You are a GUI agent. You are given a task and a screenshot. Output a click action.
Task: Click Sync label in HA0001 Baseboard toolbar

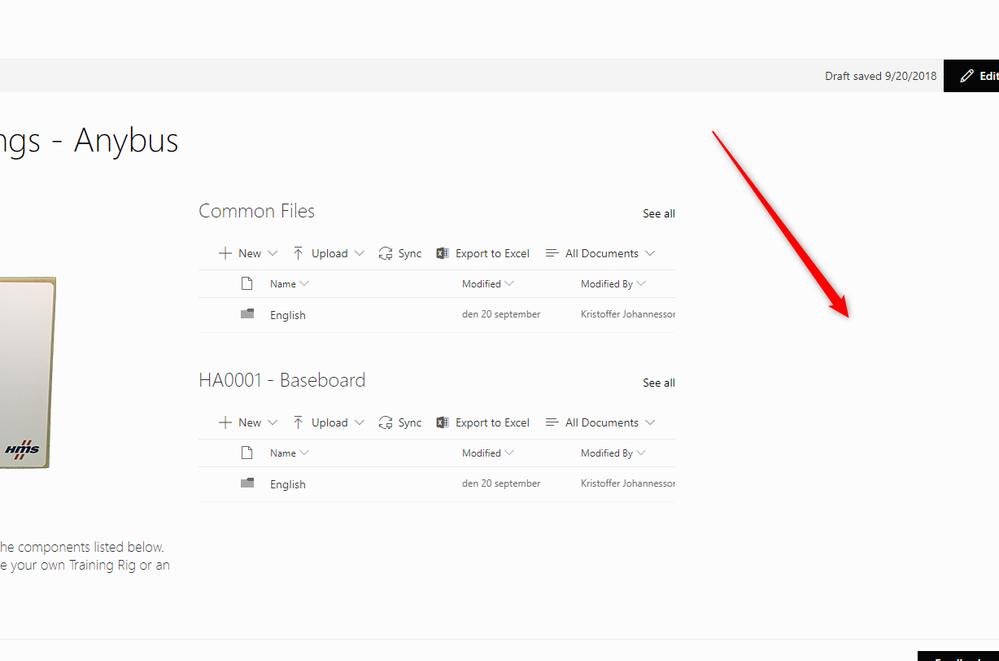[410, 423]
